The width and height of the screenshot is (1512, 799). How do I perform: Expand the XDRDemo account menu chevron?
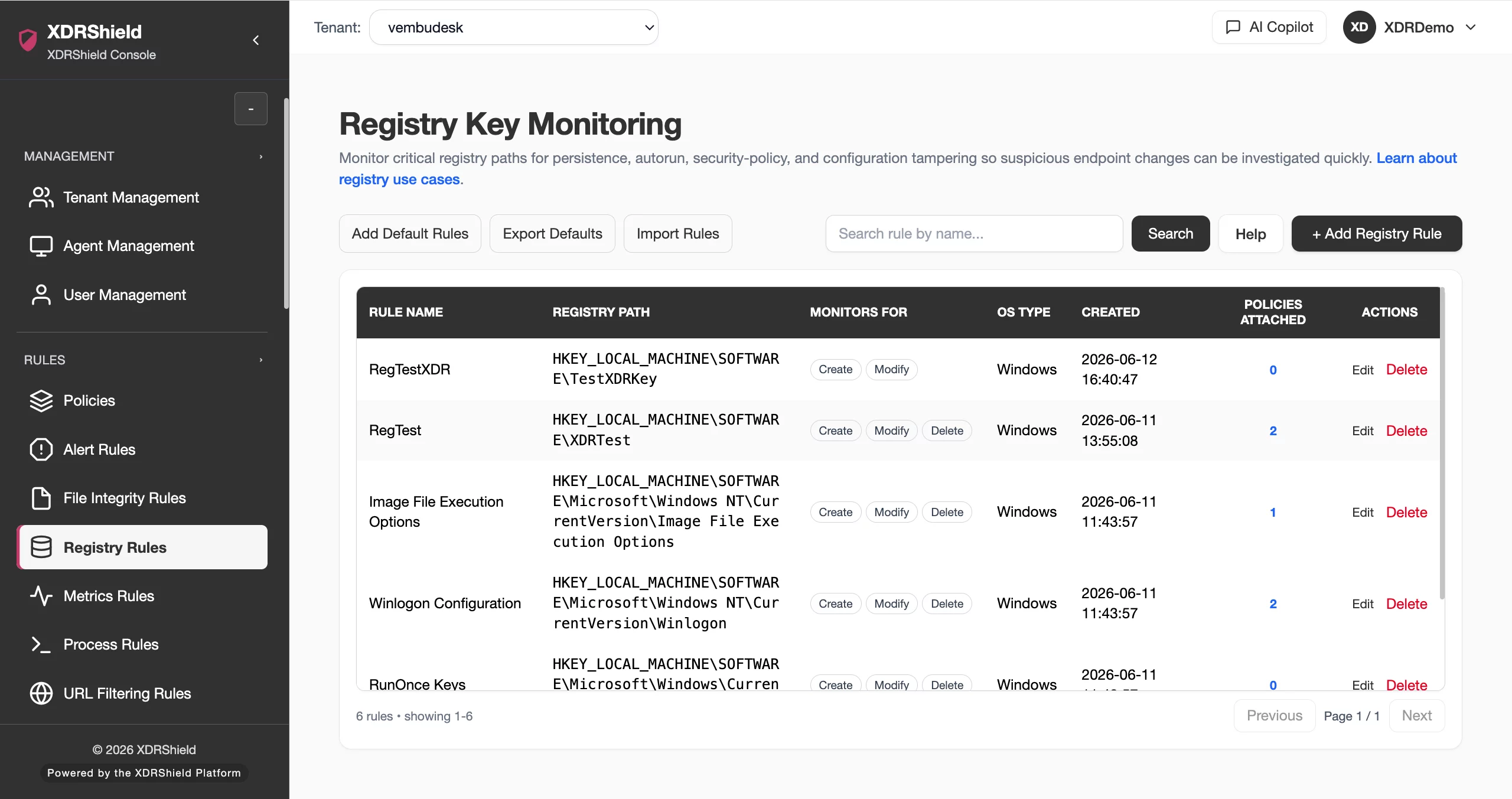click(1471, 27)
